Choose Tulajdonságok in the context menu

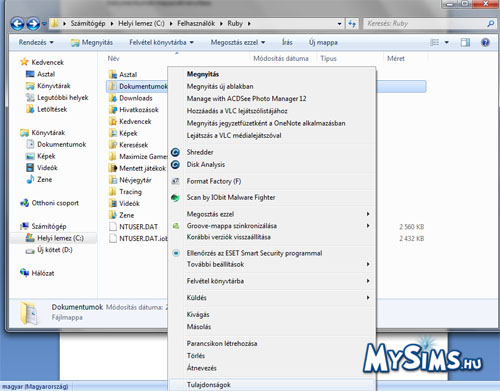[x=209, y=385]
